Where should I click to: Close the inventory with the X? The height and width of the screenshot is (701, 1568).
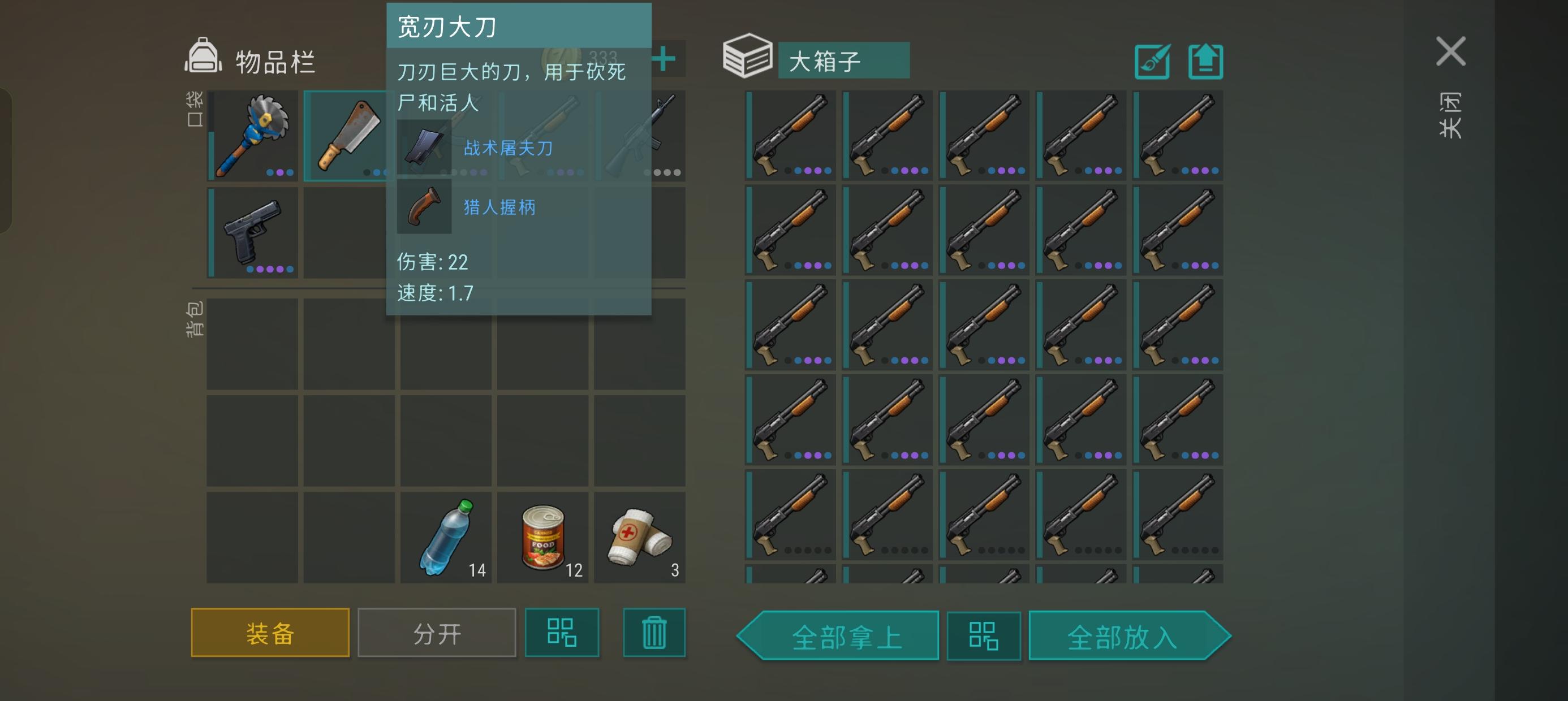[1451, 51]
